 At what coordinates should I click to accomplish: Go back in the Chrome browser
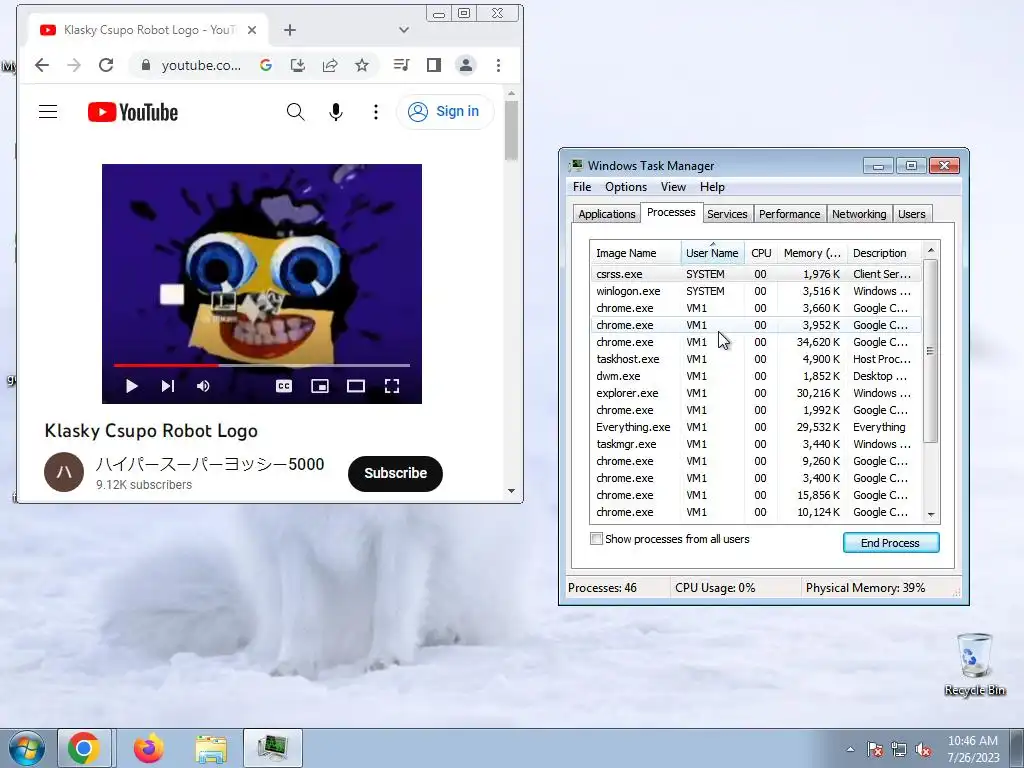[x=42, y=65]
